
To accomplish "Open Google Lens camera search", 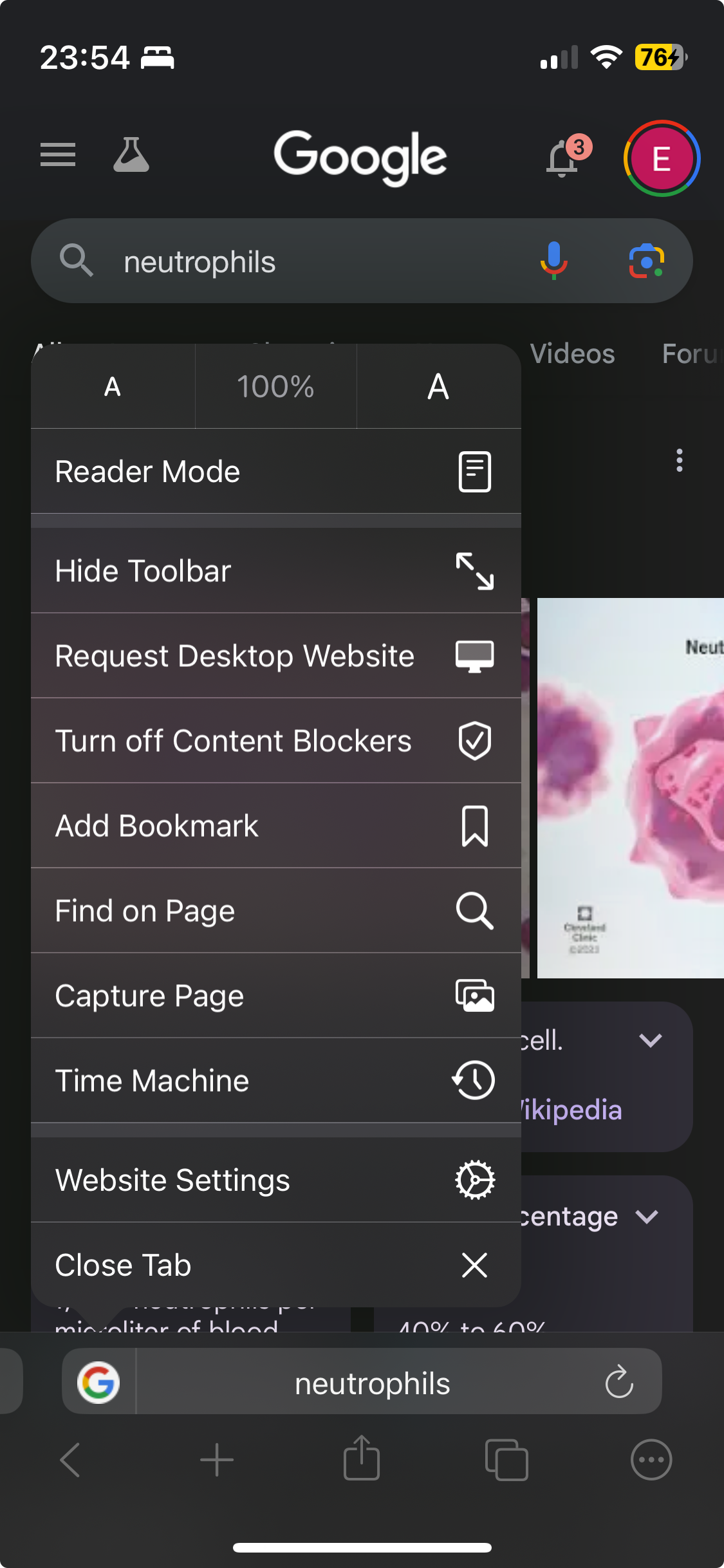I will pos(646,261).
